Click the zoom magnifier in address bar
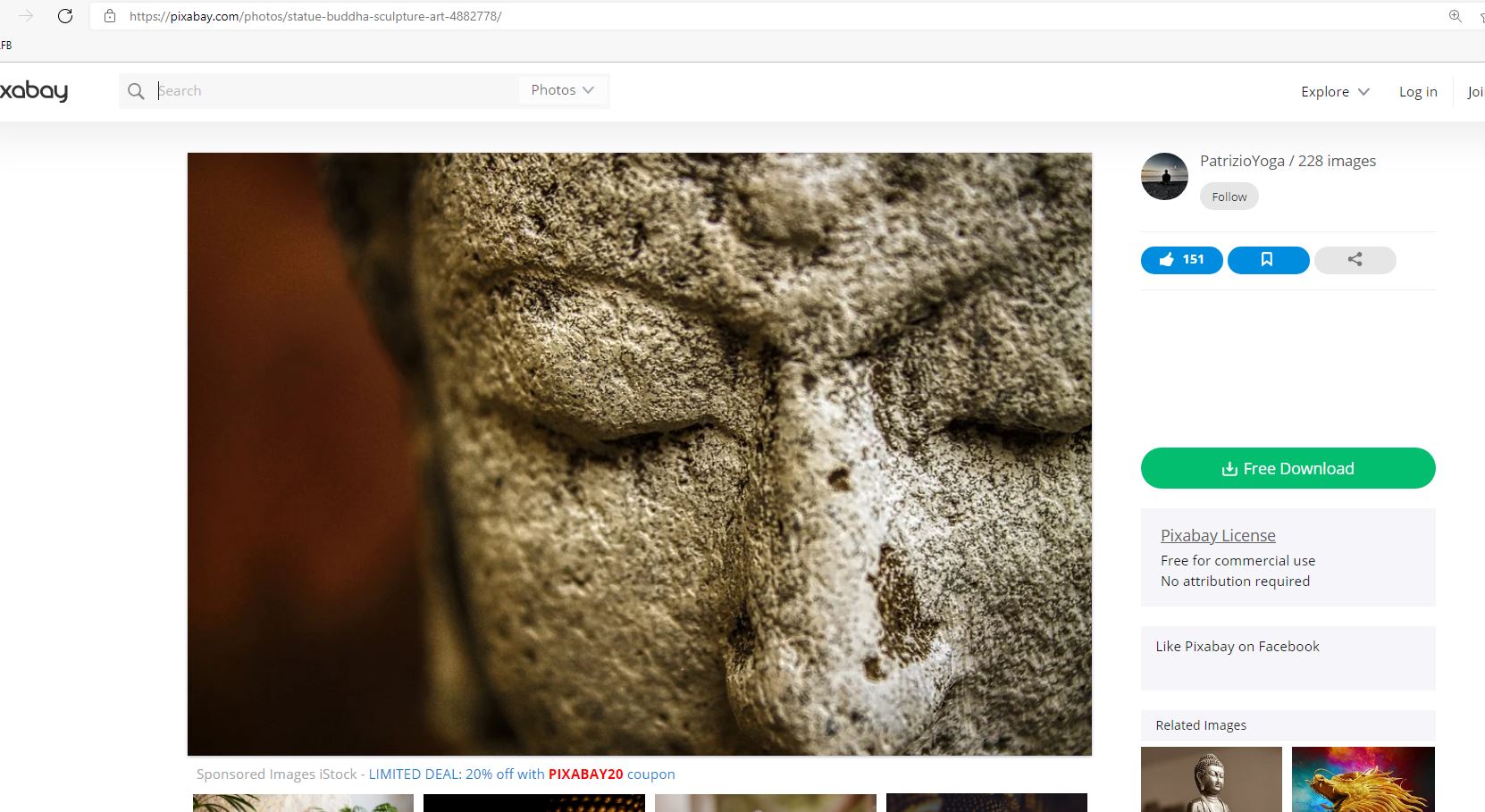This screenshot has height=812, width=1485. coord(1456,16)
